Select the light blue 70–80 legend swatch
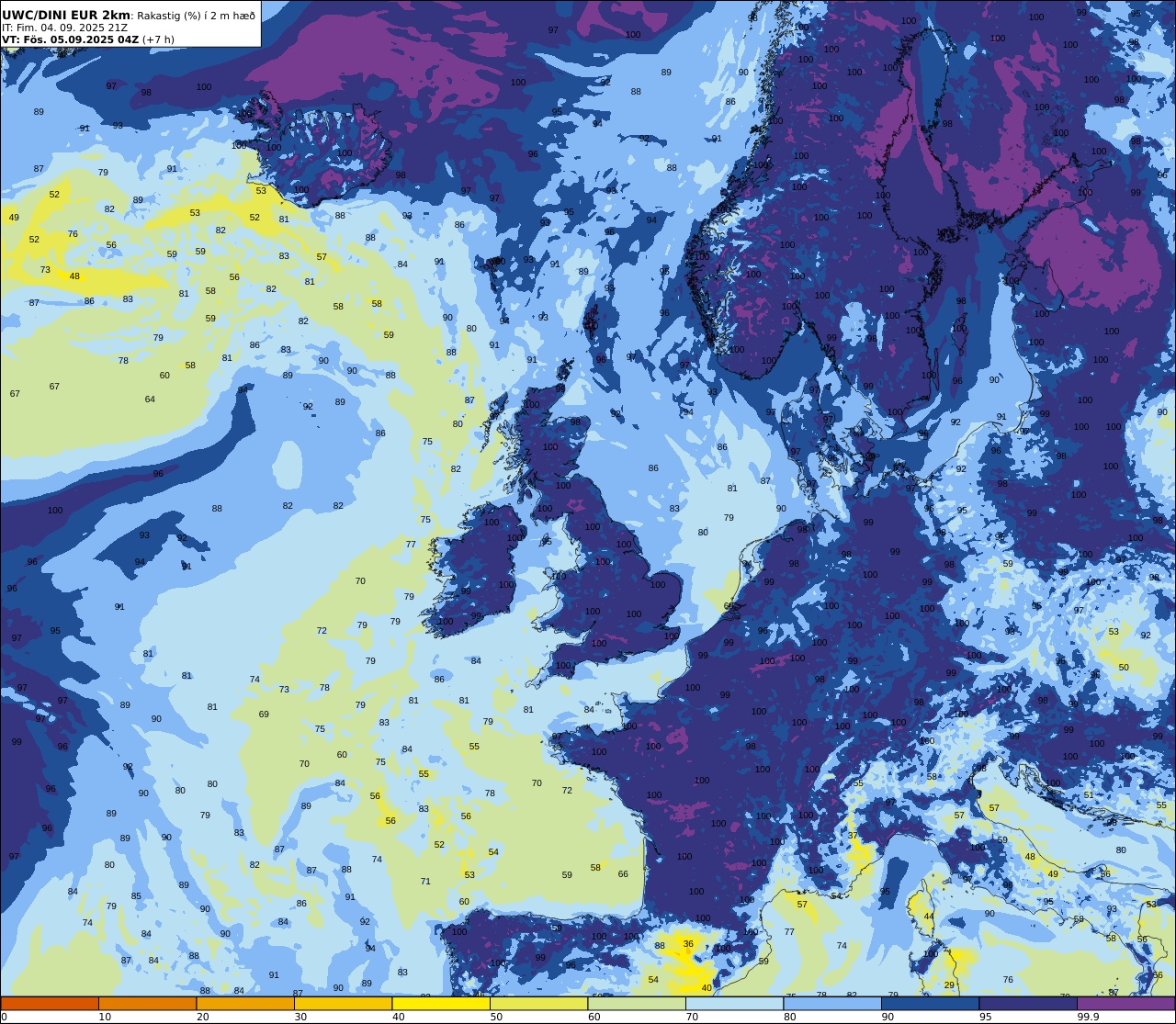Viewport: 1176px width, 1024px height. (x=734, y=1003)
